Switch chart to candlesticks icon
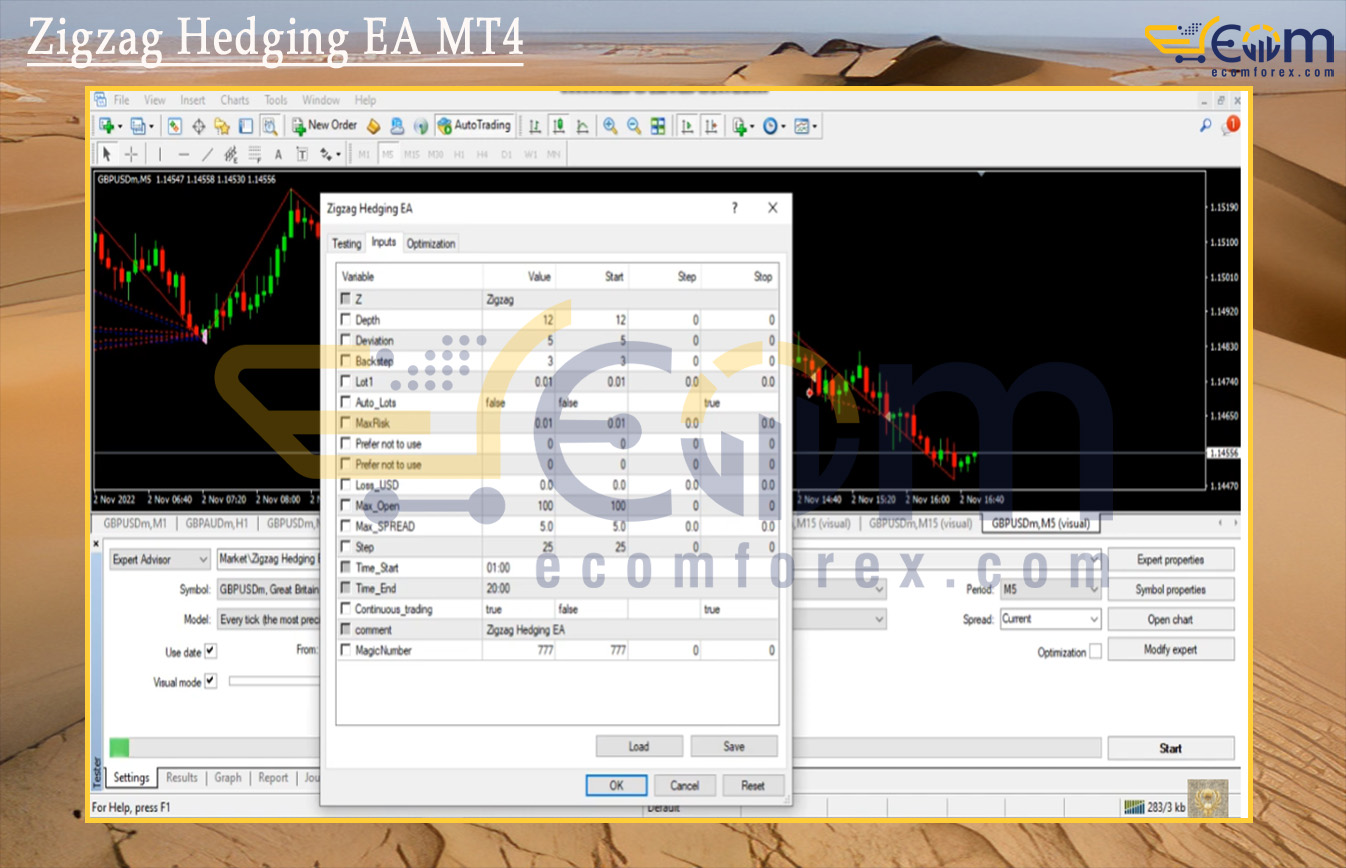Viewport: 1346px width, 868px height. 558,126
